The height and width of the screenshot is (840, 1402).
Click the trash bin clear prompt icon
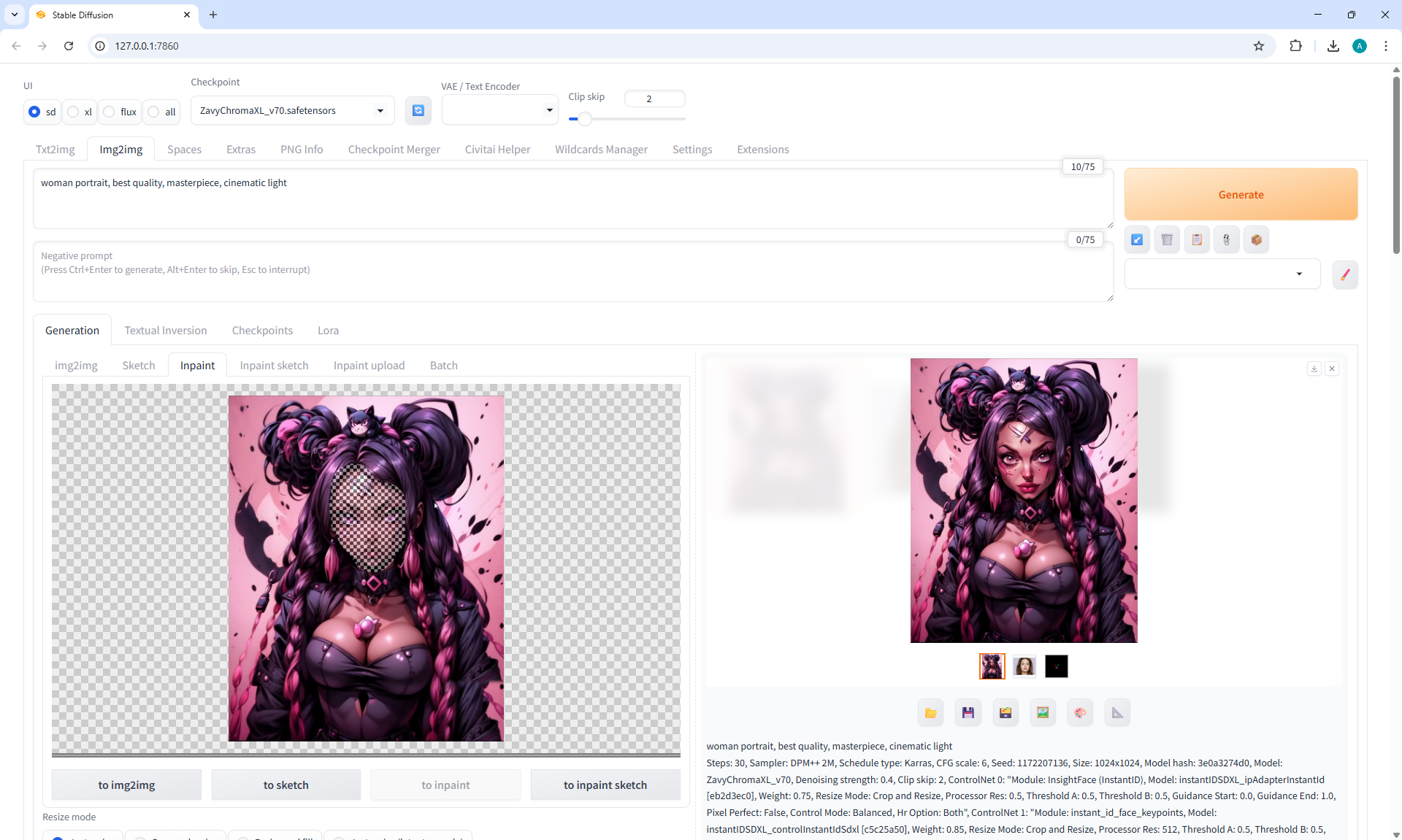[x=1167, y=239]
